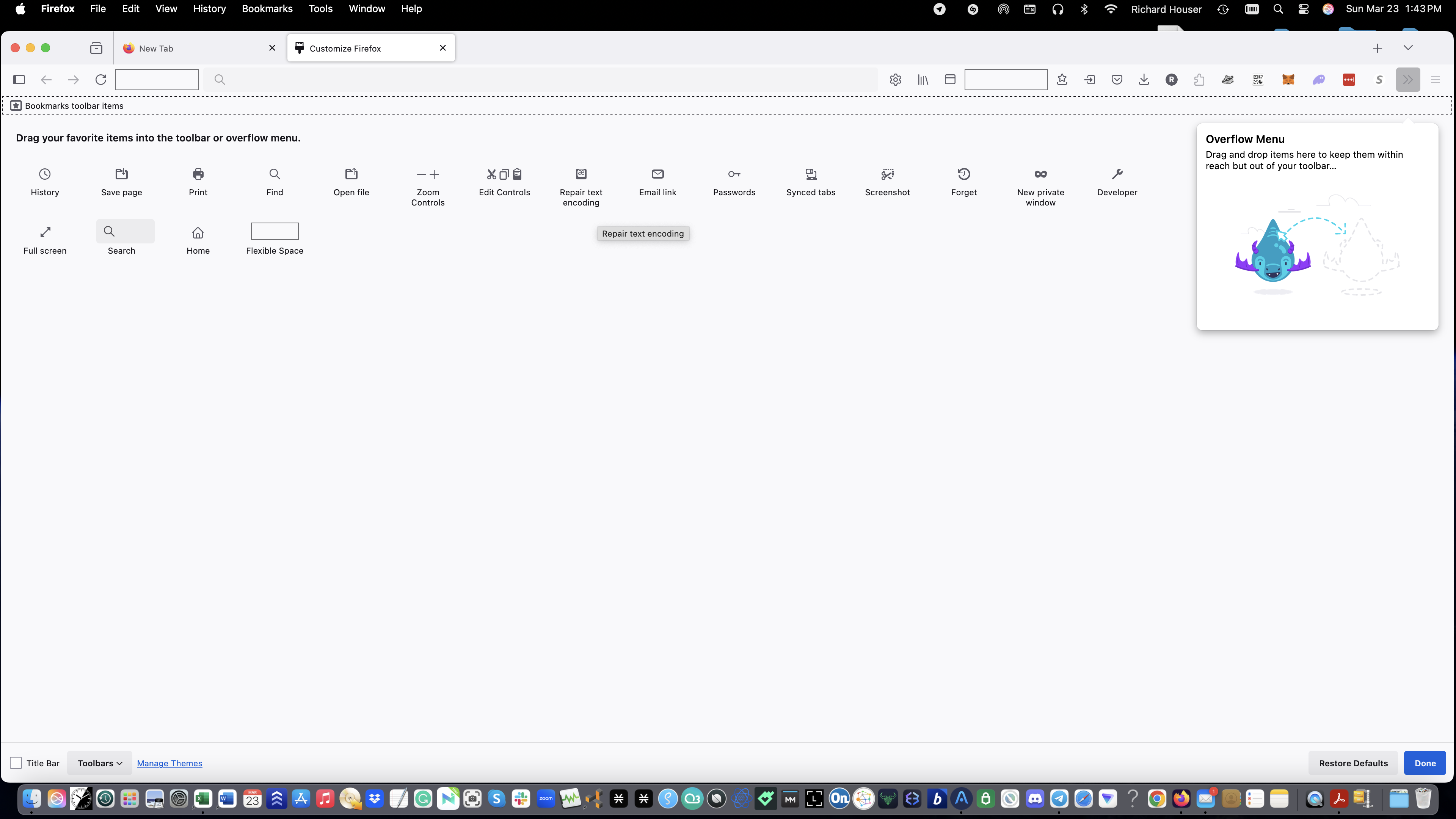The image size is (1456, 819).
Task: Click the sidebar toggle toolbar icon
Action: (x=19, y=80)
